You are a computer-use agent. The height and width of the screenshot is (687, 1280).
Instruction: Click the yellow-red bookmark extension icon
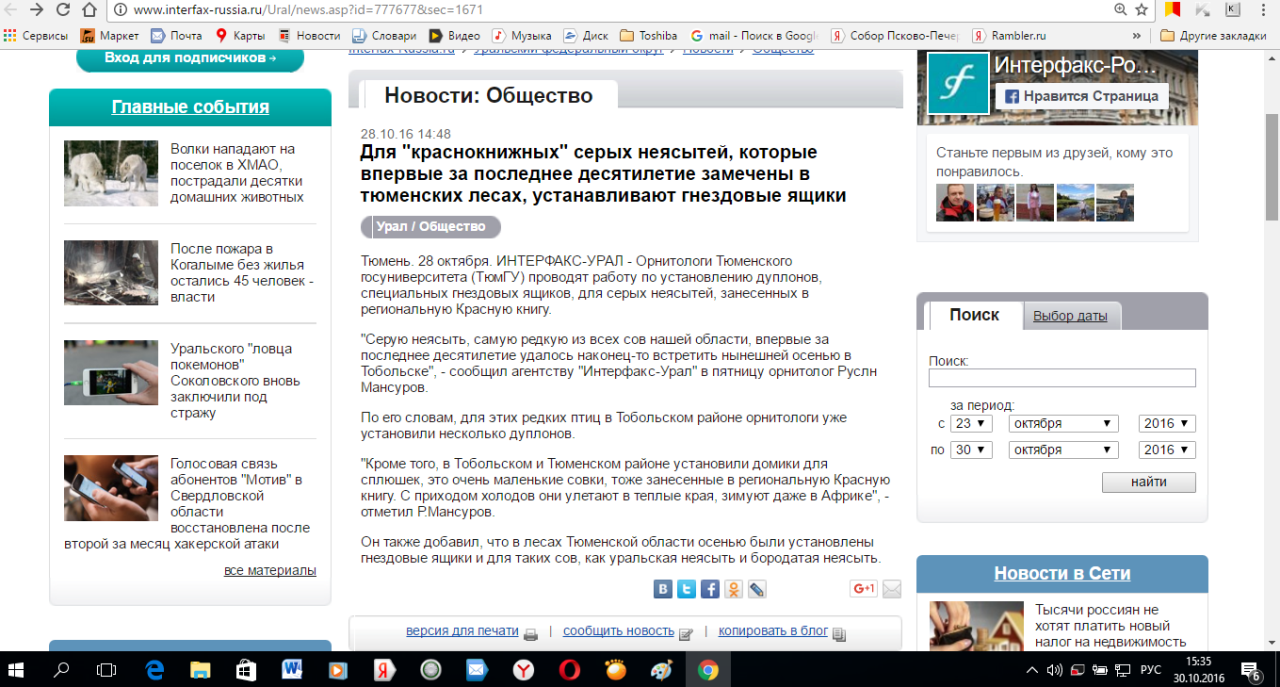[x=1173, y=10]
